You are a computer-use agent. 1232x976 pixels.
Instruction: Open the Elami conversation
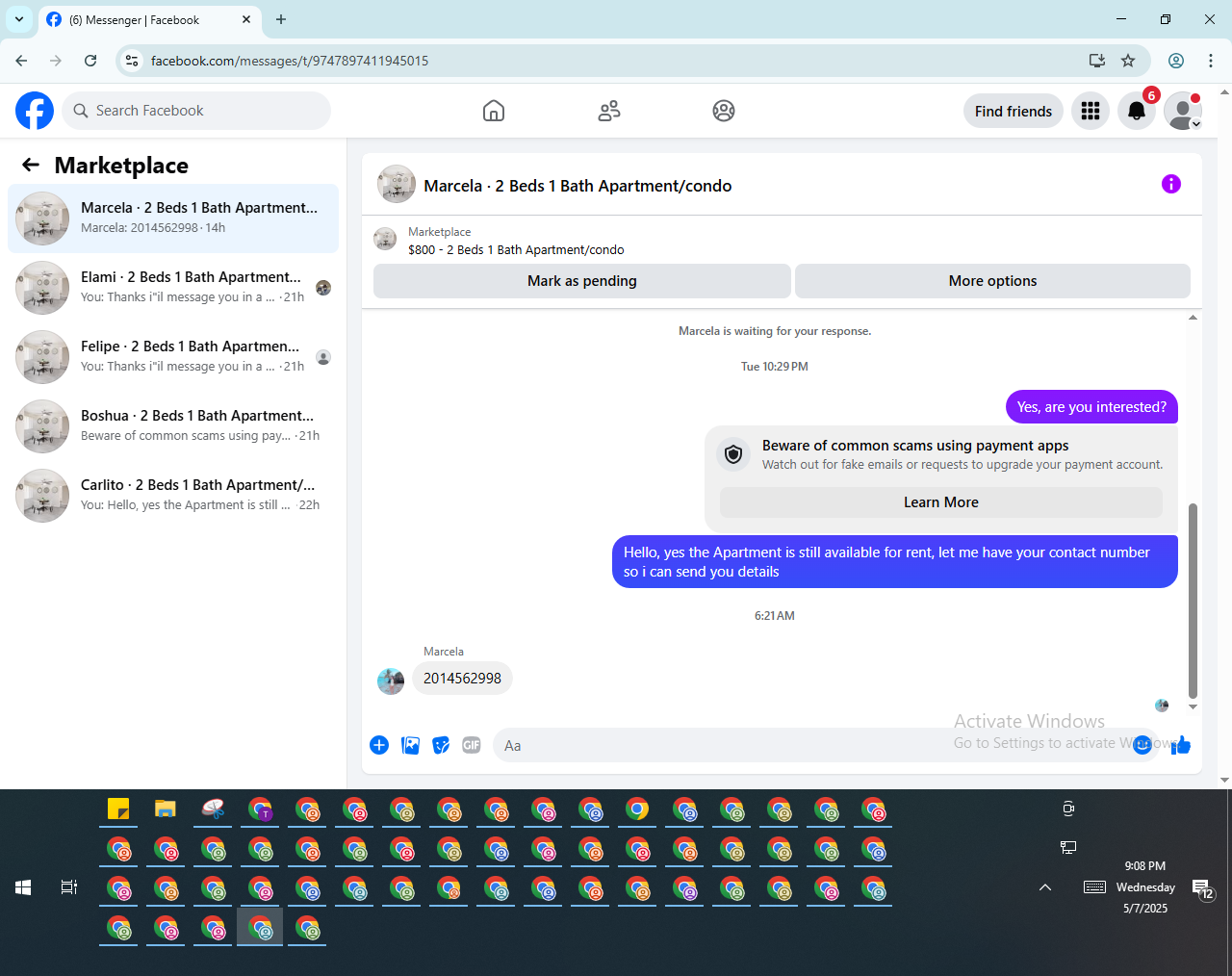[173, 288]
